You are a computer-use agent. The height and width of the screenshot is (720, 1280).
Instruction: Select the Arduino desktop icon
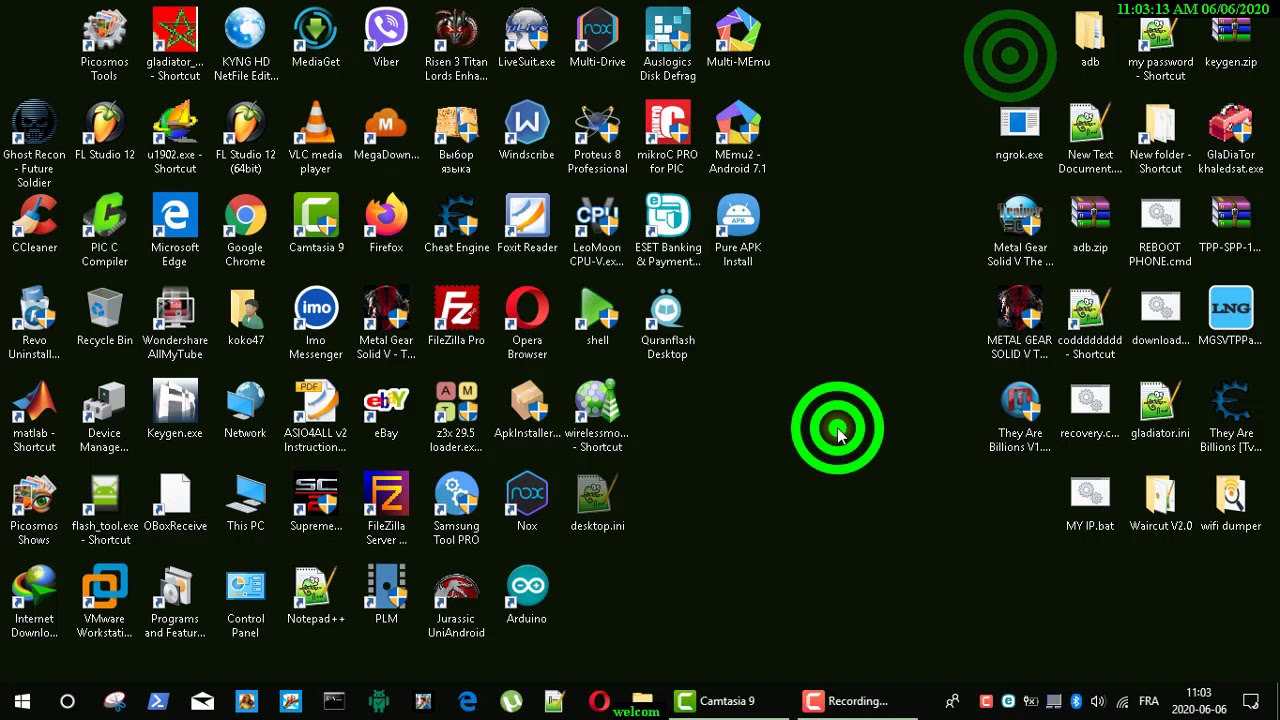pos(527,596)
